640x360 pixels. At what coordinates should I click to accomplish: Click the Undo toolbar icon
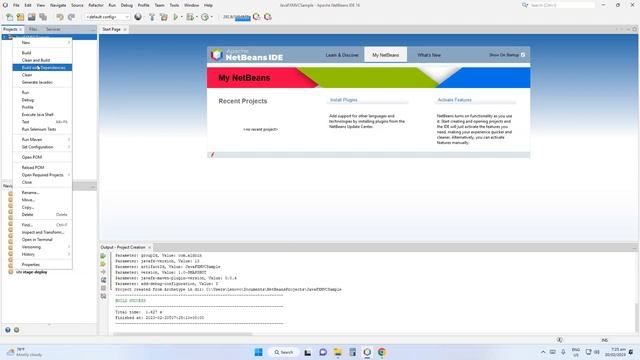(x=60, y=17)
